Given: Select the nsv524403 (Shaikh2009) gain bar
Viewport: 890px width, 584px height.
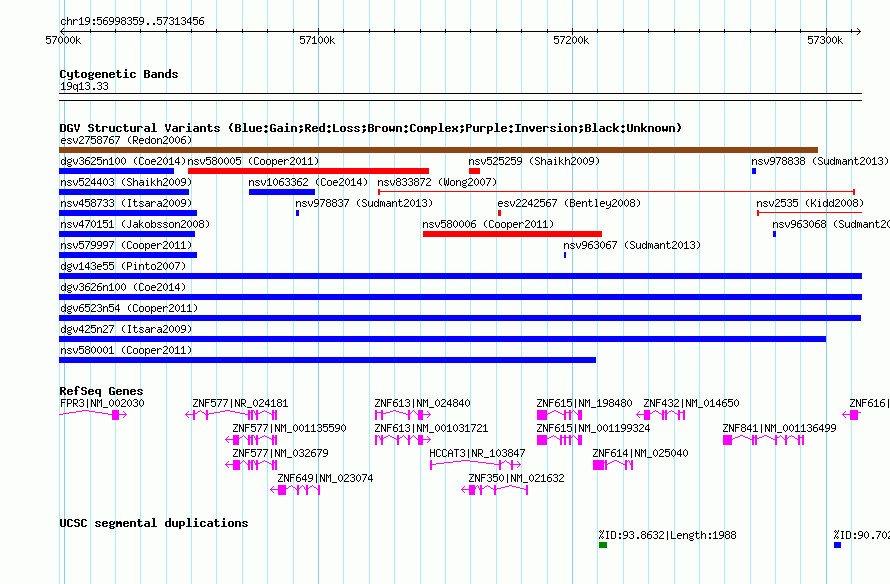Looking at the screenshot, I should pyautogui.click(x=124, y=192).
